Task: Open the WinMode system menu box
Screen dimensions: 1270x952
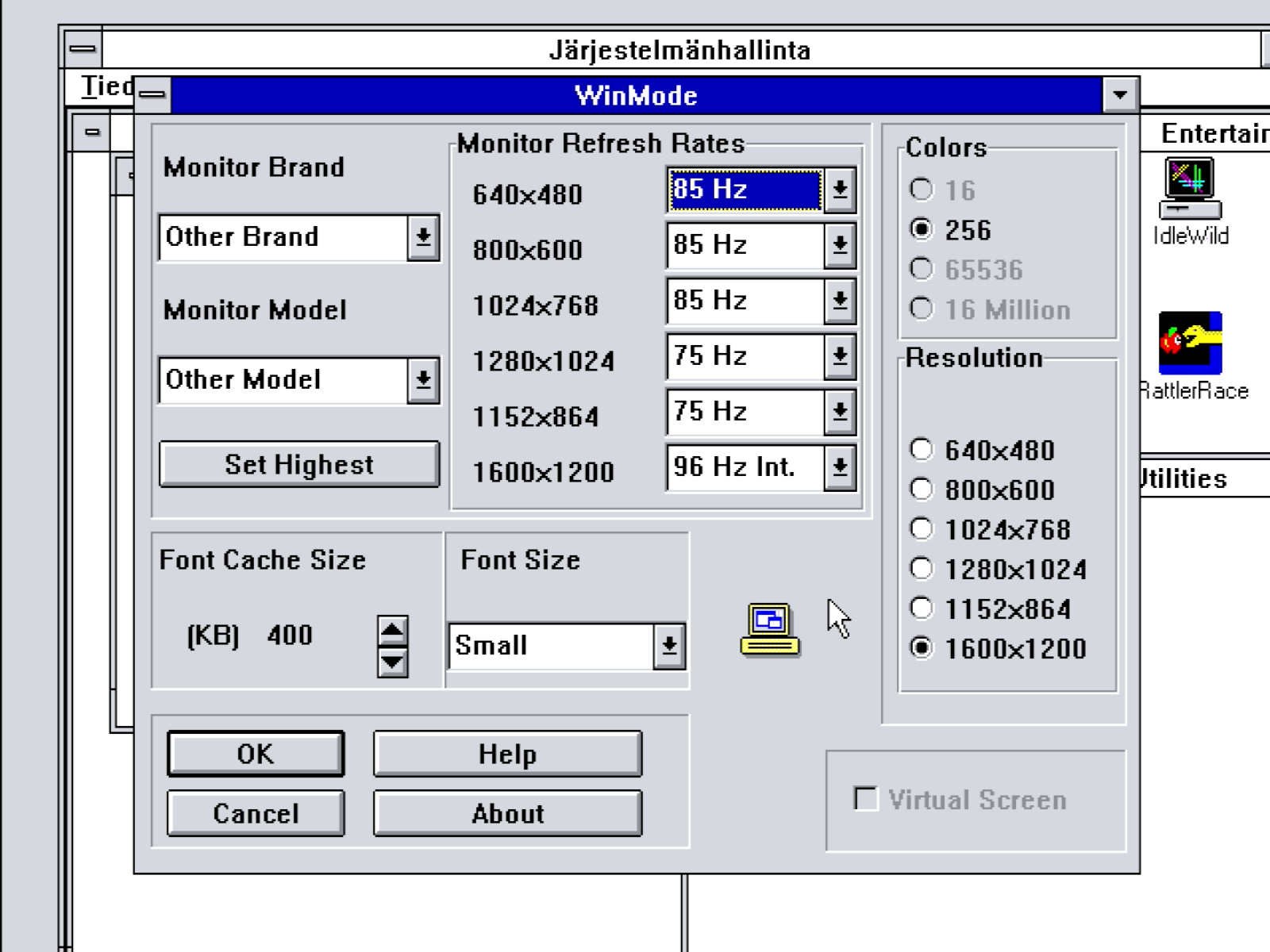Action: tap(152, 95)
